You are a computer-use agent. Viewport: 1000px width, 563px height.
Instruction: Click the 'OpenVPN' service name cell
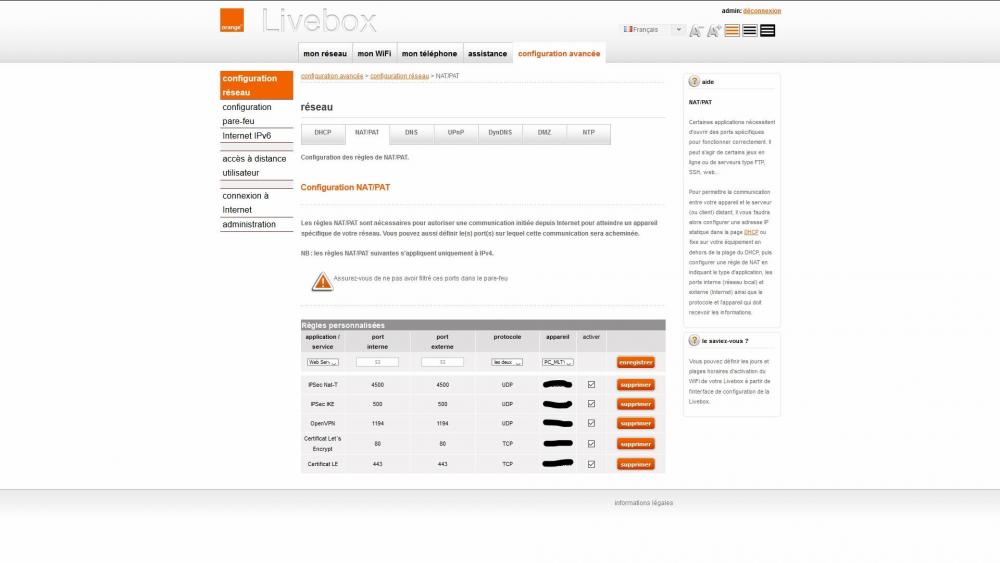point(323,423)
